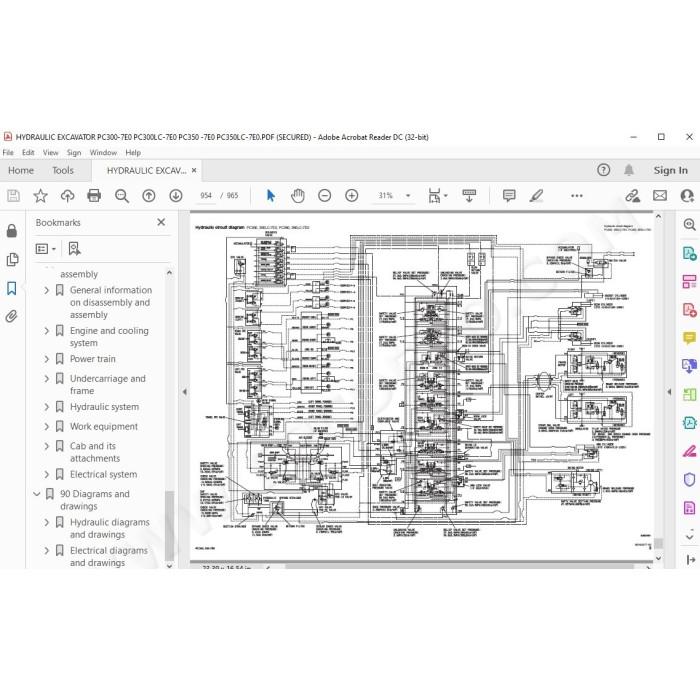Add a comment sticky note icon
The height and width of the screenshot is (700, 700).
tap(509, 196)
